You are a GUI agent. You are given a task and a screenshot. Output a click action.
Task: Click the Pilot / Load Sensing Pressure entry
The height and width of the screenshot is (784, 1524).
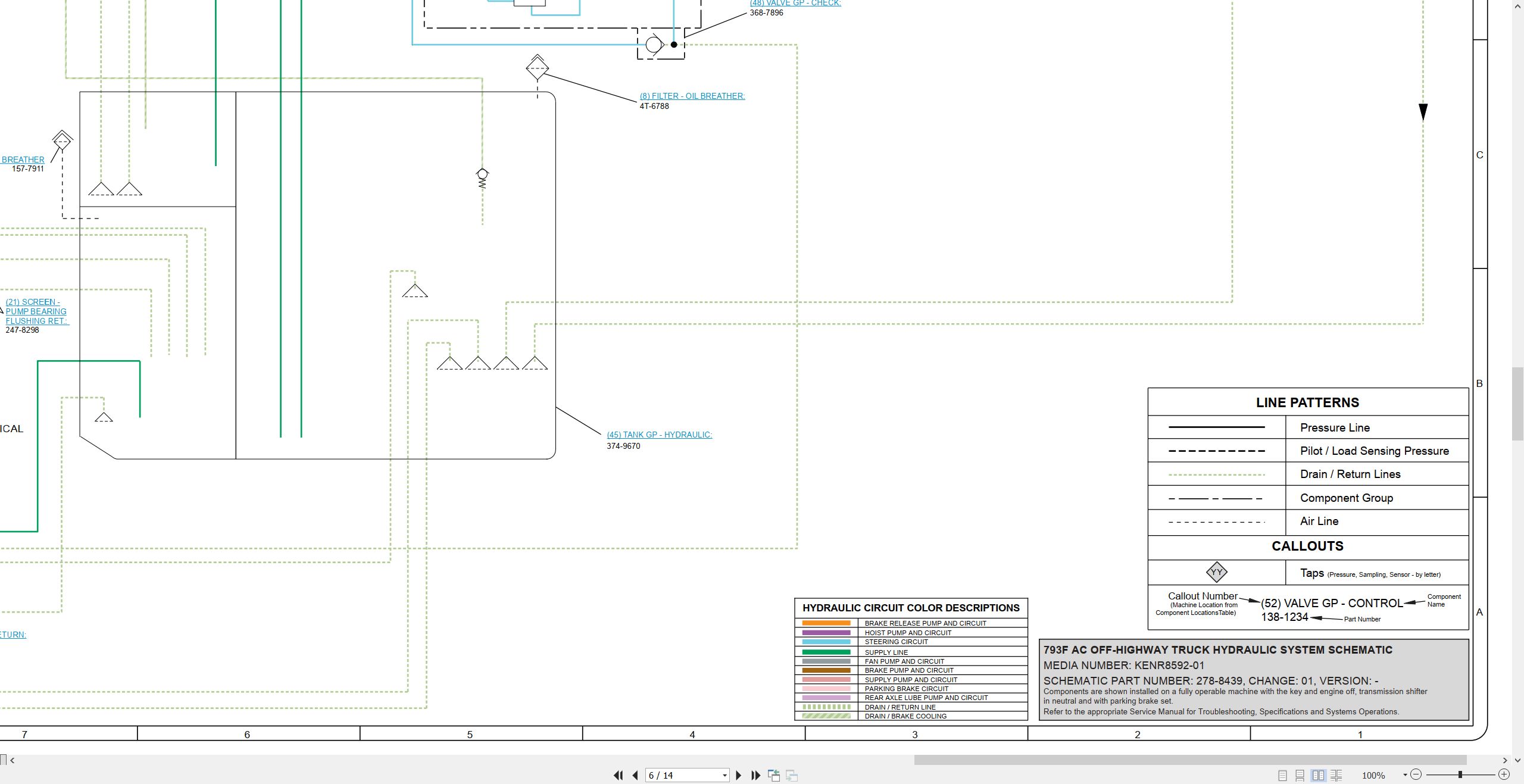click(1374, 451)
